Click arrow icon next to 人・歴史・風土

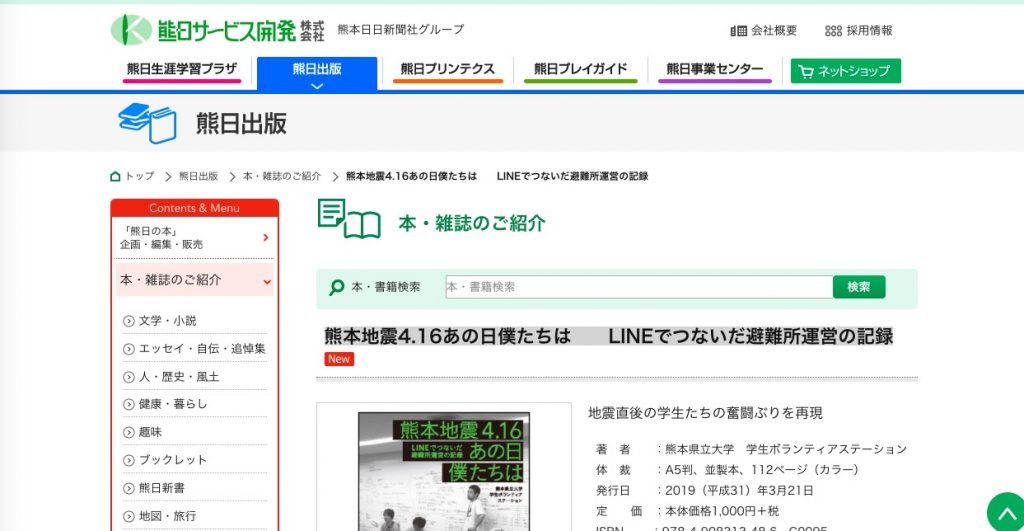click(129, 378)
